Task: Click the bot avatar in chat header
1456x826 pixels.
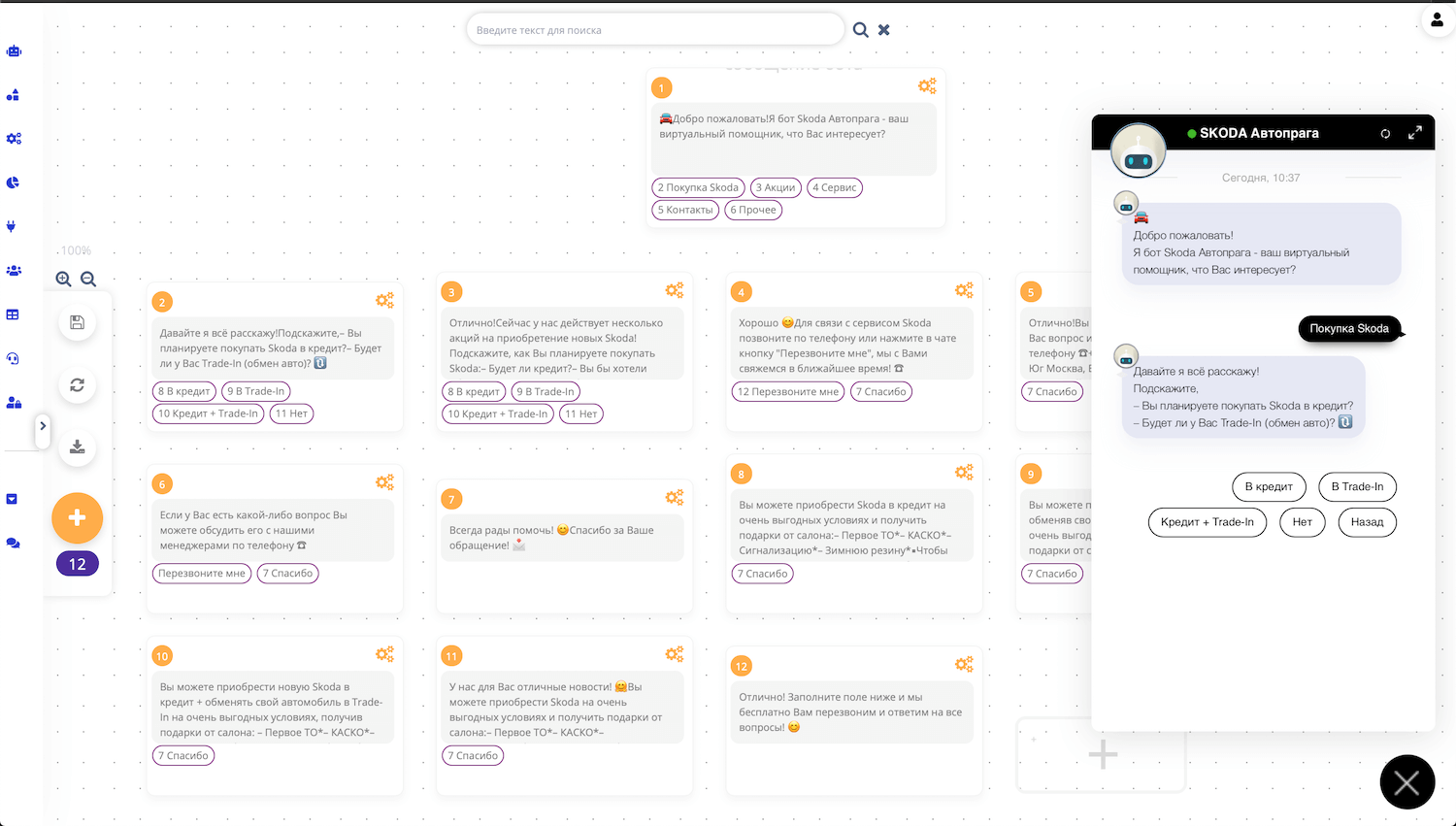Action: [x=1138, y=151]
